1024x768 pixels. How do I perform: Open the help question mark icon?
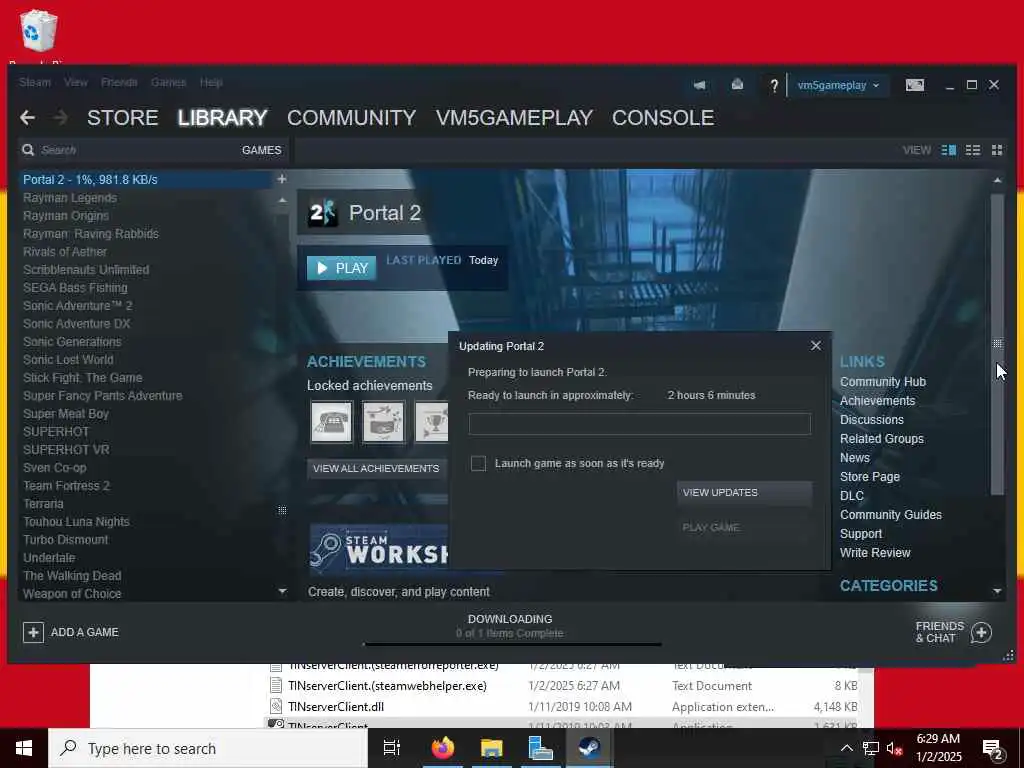(x=774, y=86)
